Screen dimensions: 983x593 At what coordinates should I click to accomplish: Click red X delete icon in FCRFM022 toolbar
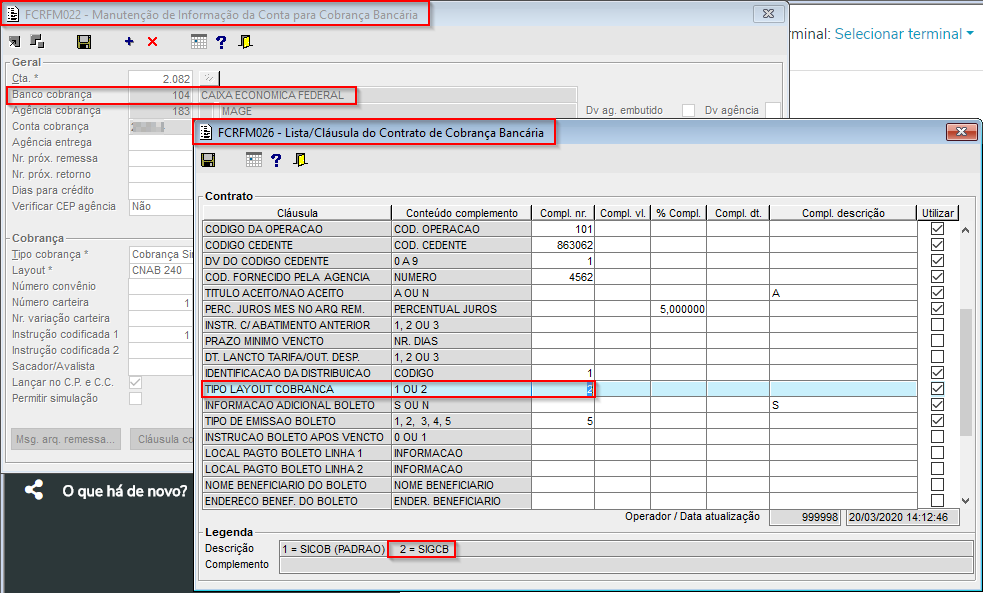[x=152, y=42]
